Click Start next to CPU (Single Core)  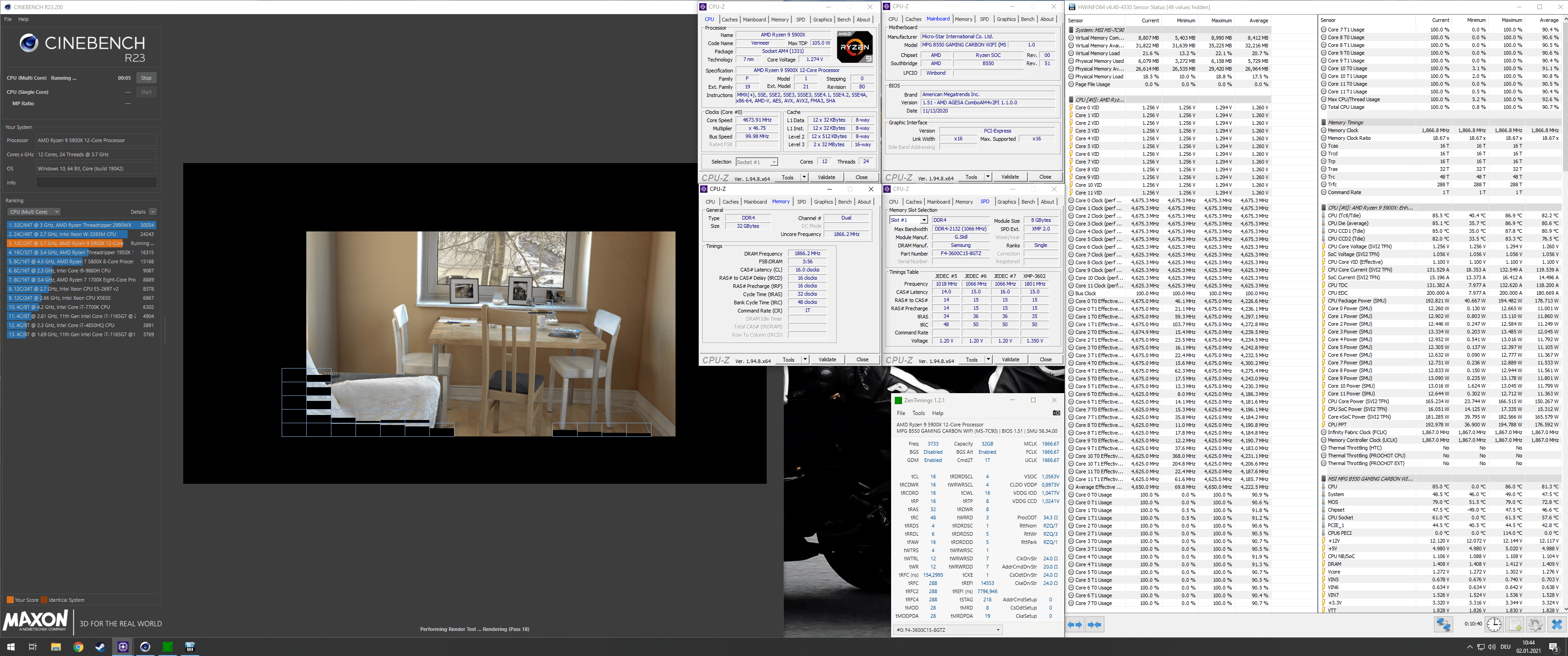click(x=146, y=92)
